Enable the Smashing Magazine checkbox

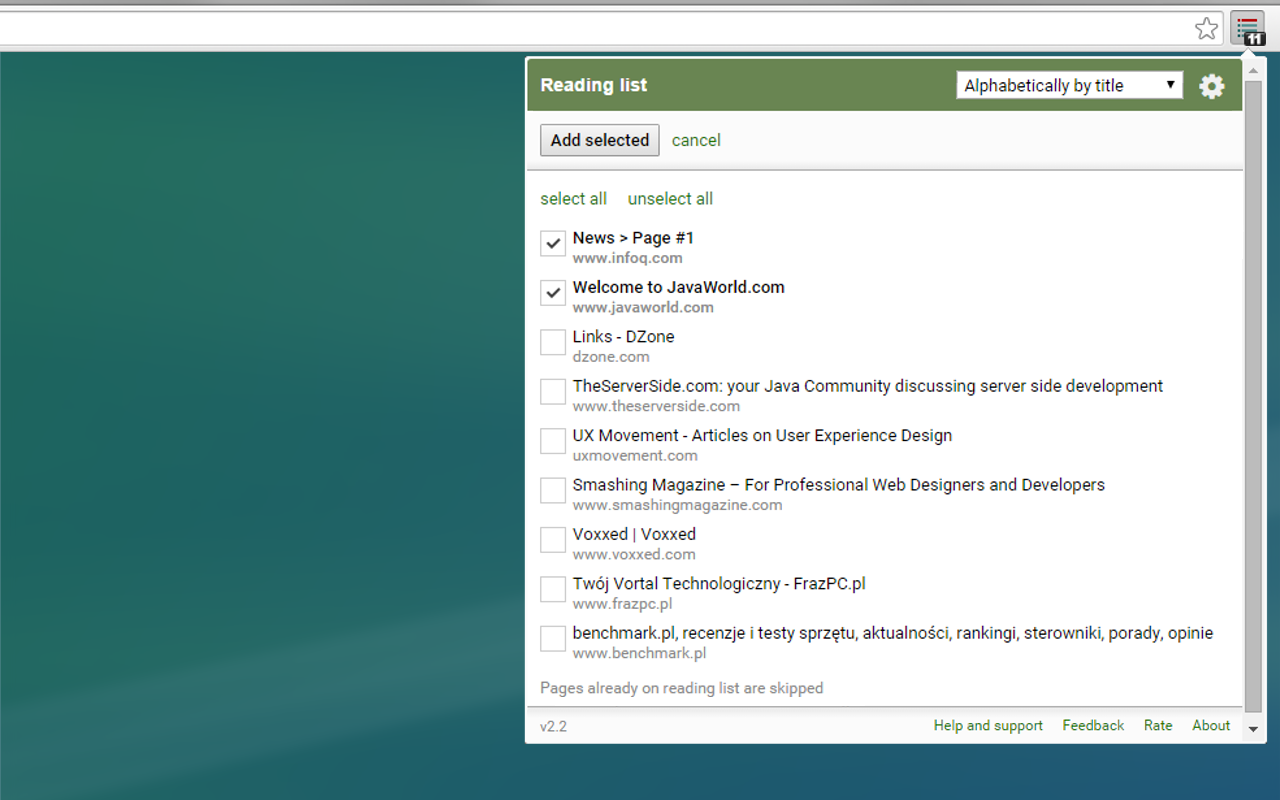click(553, 490)
